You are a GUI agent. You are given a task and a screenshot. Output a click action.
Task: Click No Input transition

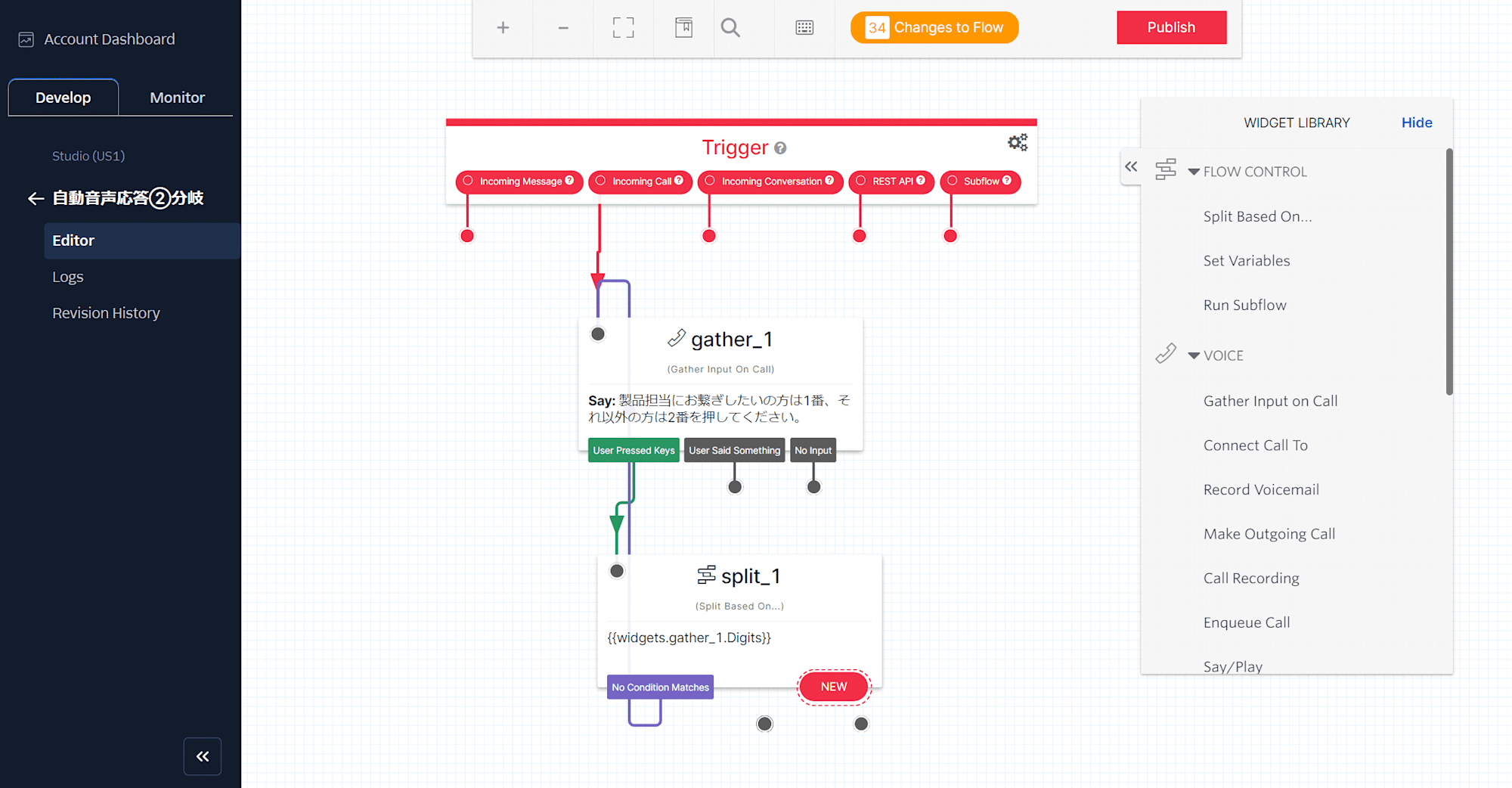tap(813, 450)
